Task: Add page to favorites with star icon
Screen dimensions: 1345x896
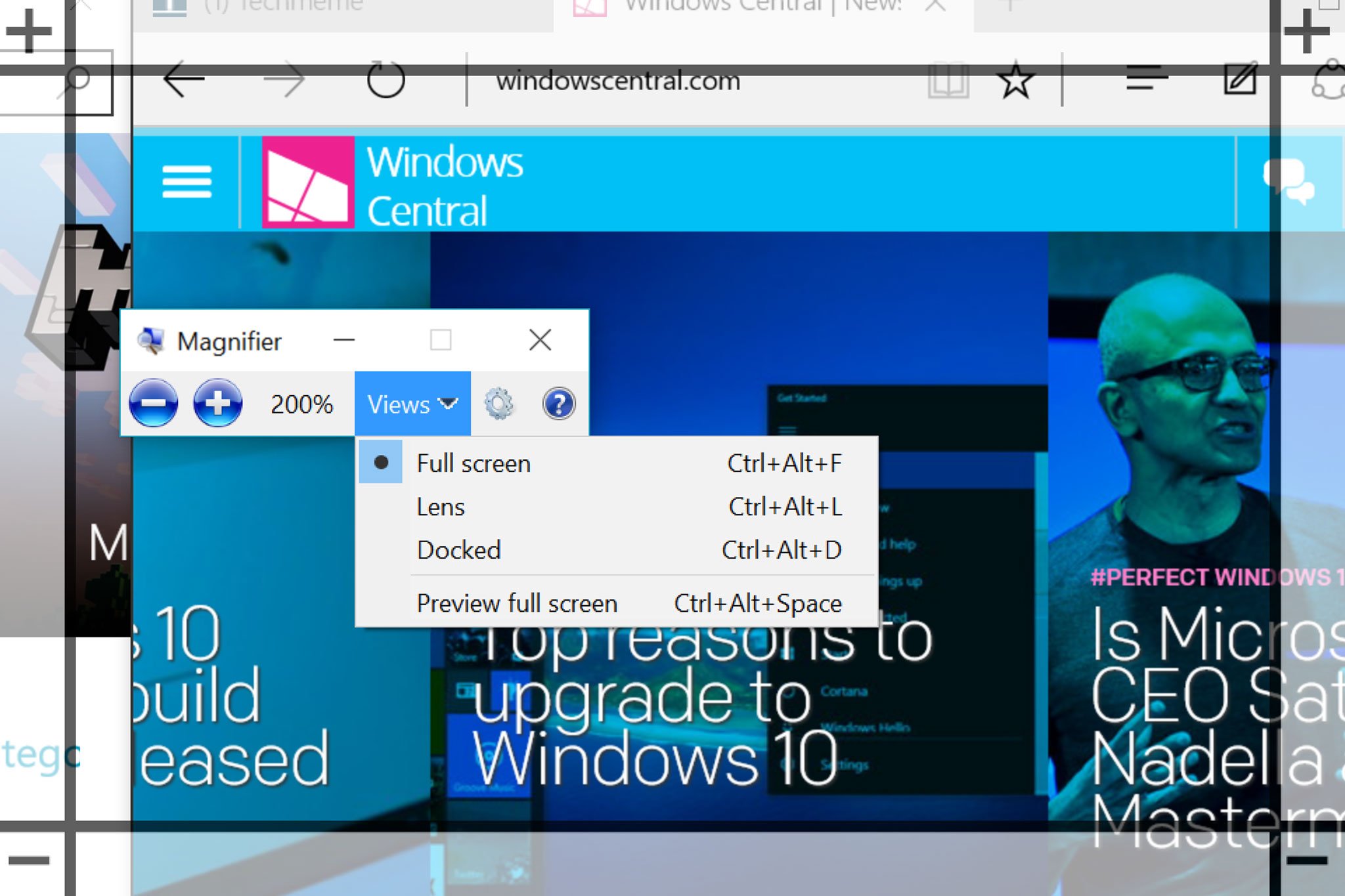Action: 1015,80
